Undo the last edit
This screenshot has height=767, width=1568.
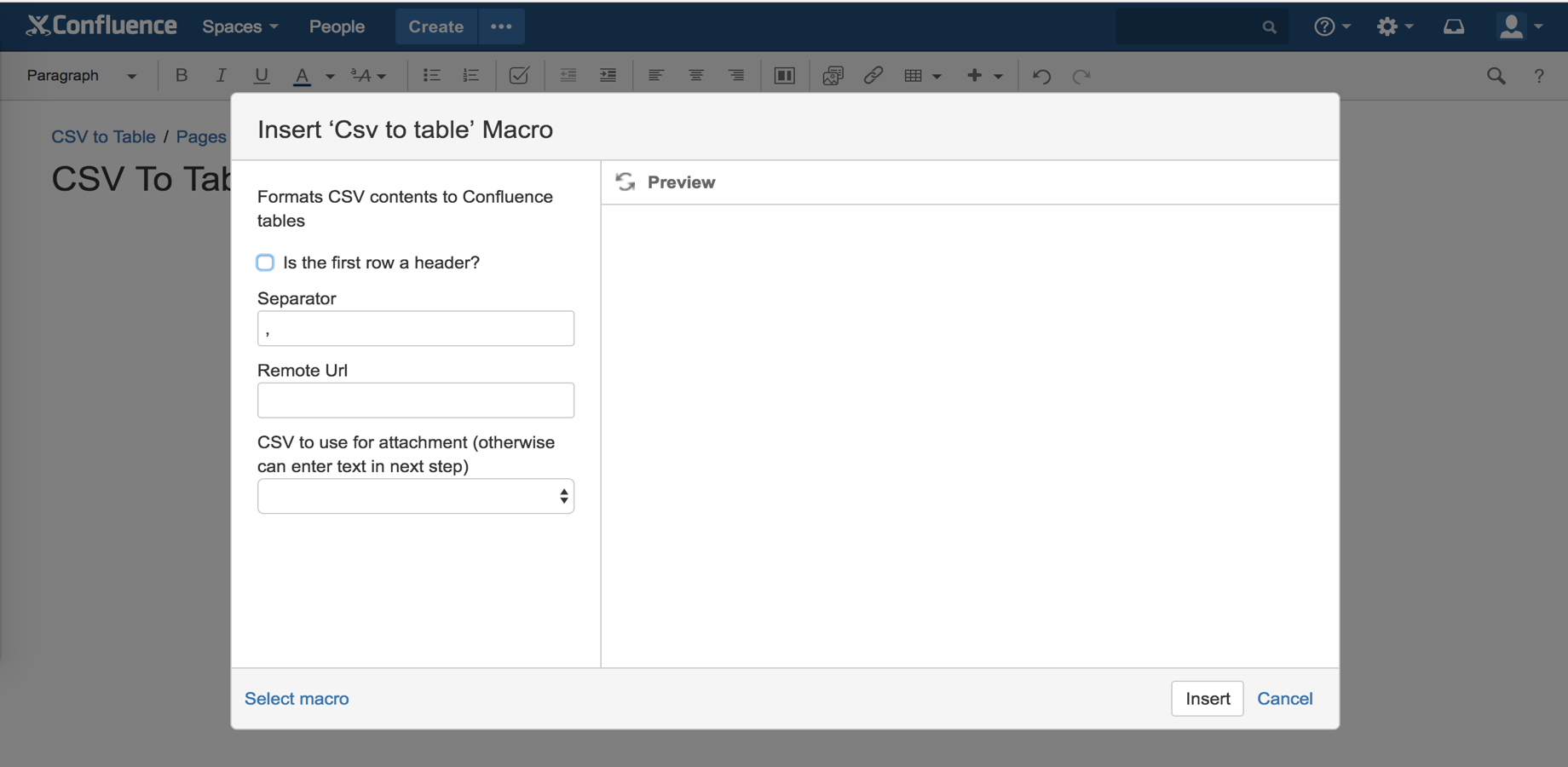1041,76
